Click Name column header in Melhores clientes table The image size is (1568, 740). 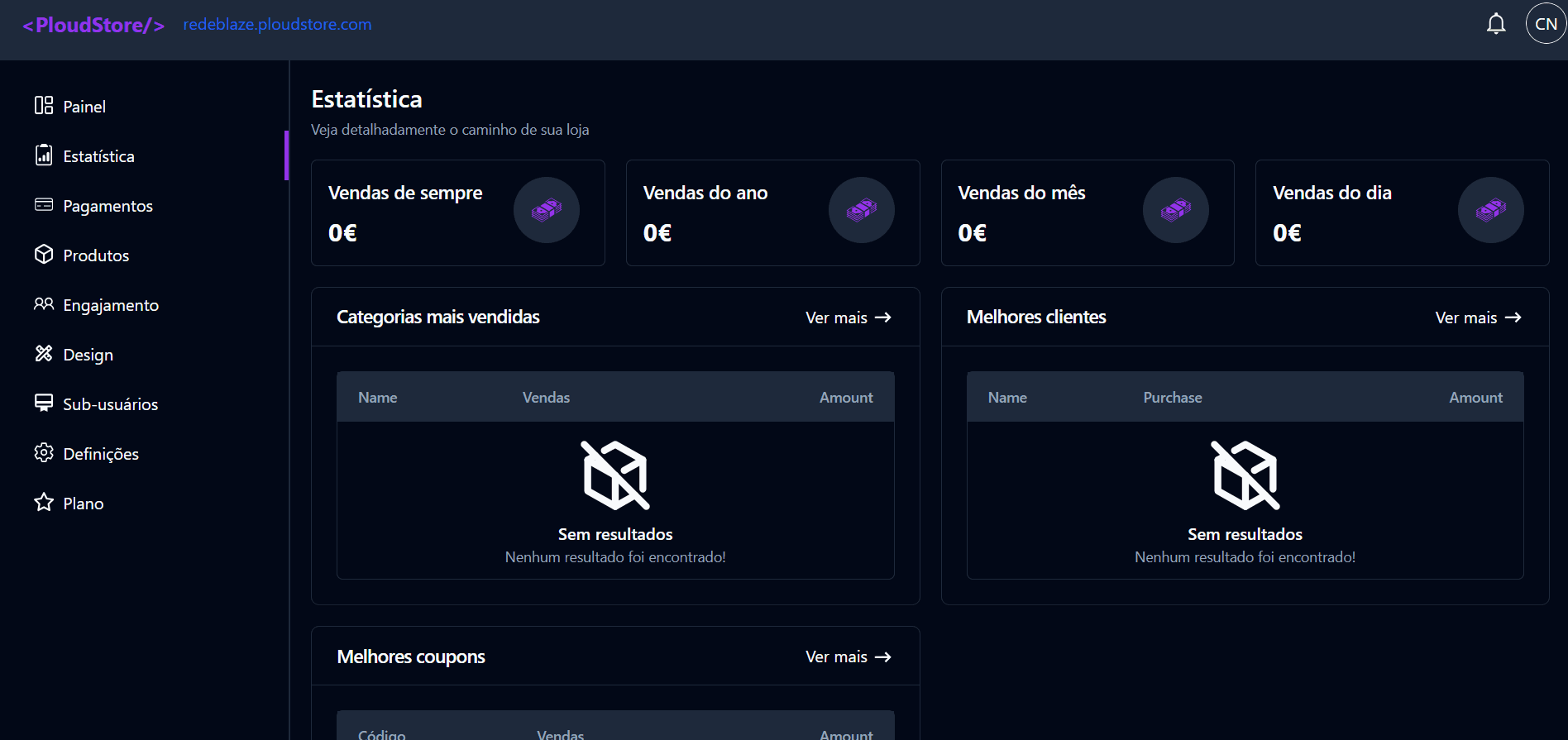(x=1007, y=398)
